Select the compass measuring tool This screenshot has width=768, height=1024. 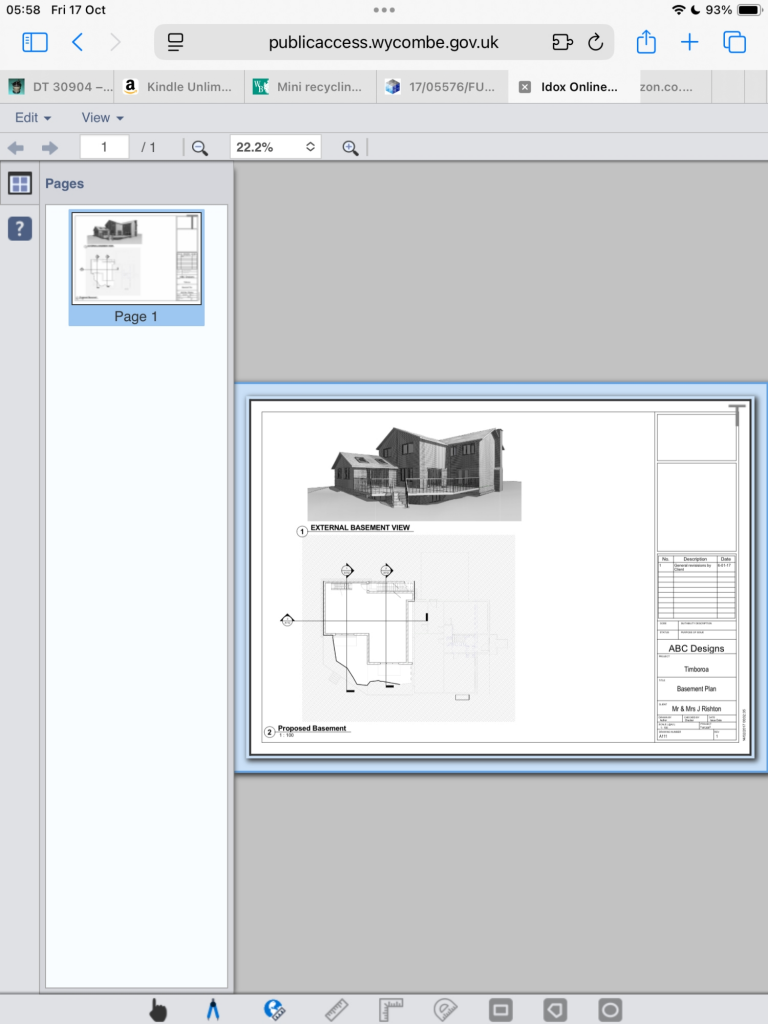[x=213, y=1010]
